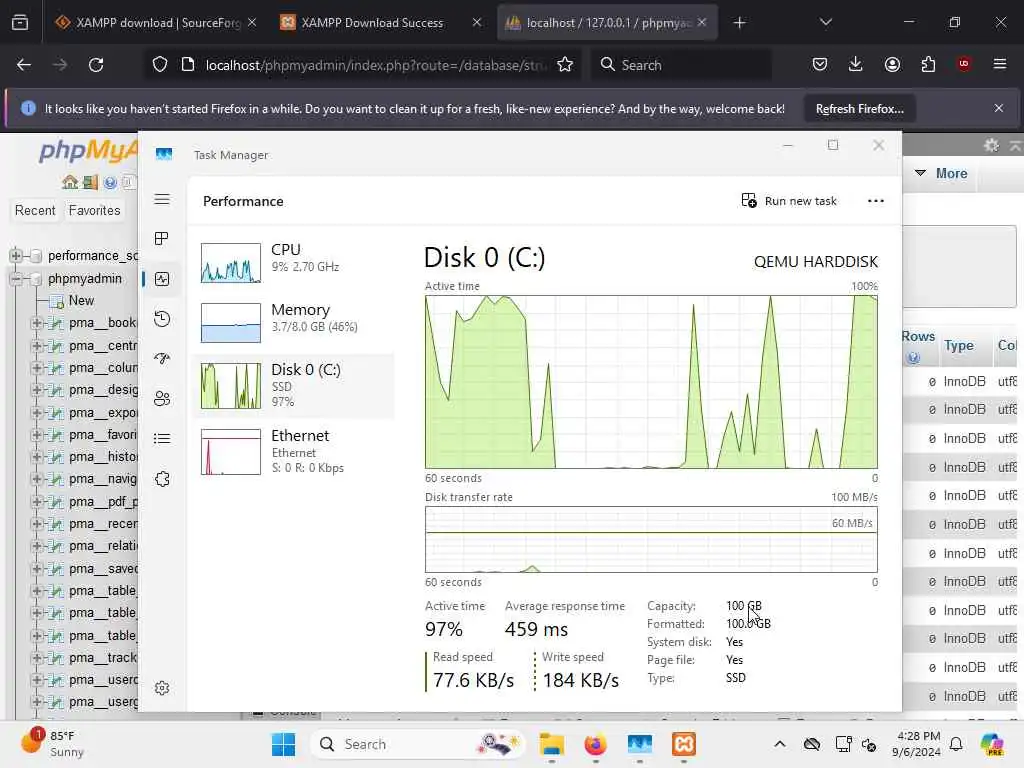
Task: Sort by Type column header
Action: (959, 345)
